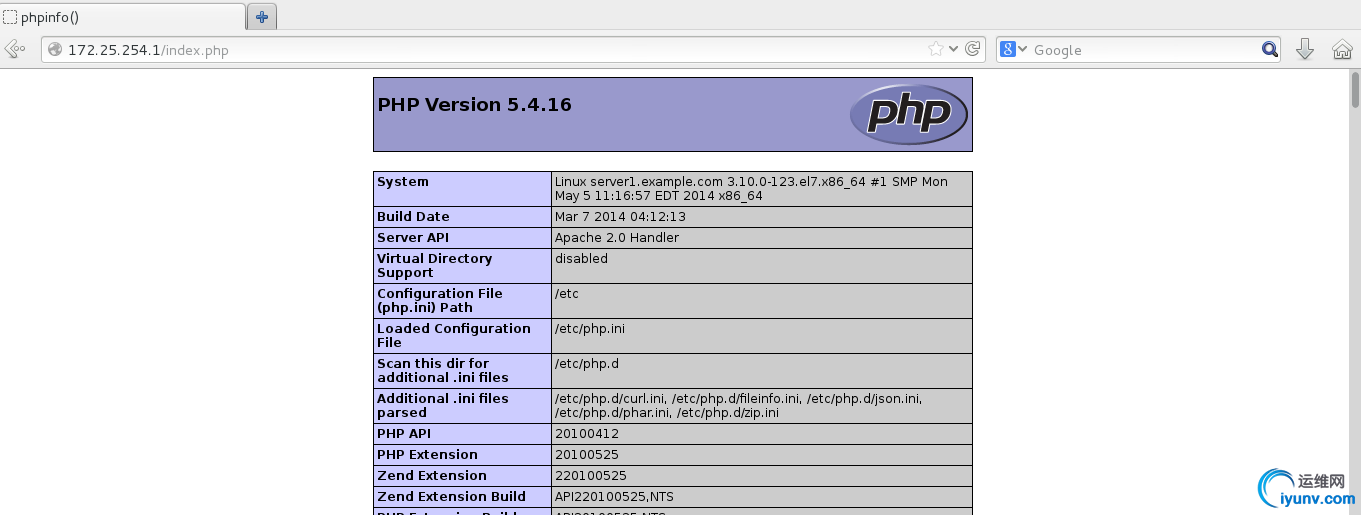This screenshot has height=515, width=1361.
Task: Click the System row label
Action: tap(403, 182)
